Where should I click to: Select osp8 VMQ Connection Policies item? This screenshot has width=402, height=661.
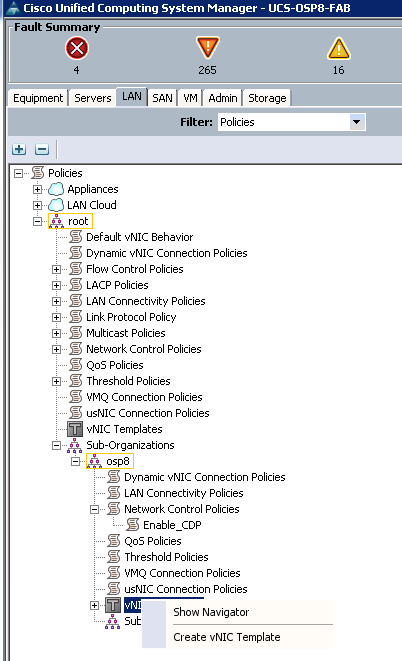pyautogui.click(x=182, y=573)
